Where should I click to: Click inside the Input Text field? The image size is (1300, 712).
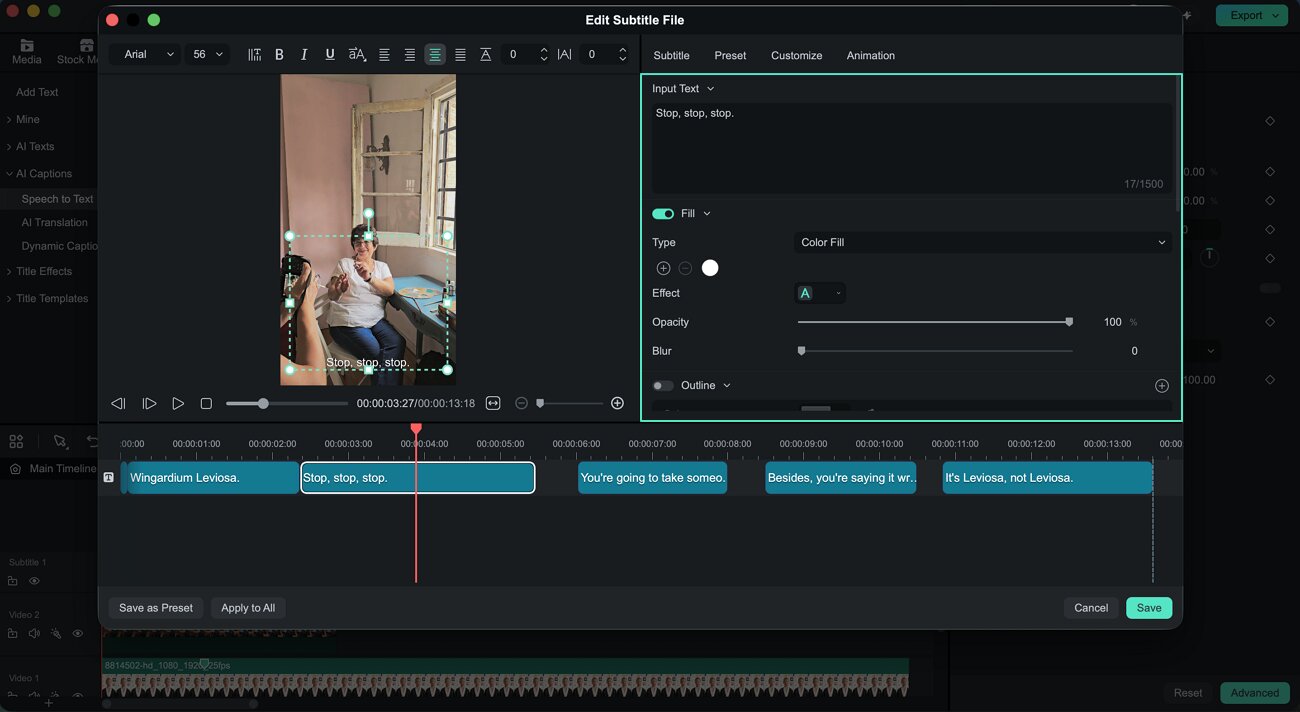[x=911, y=148]
